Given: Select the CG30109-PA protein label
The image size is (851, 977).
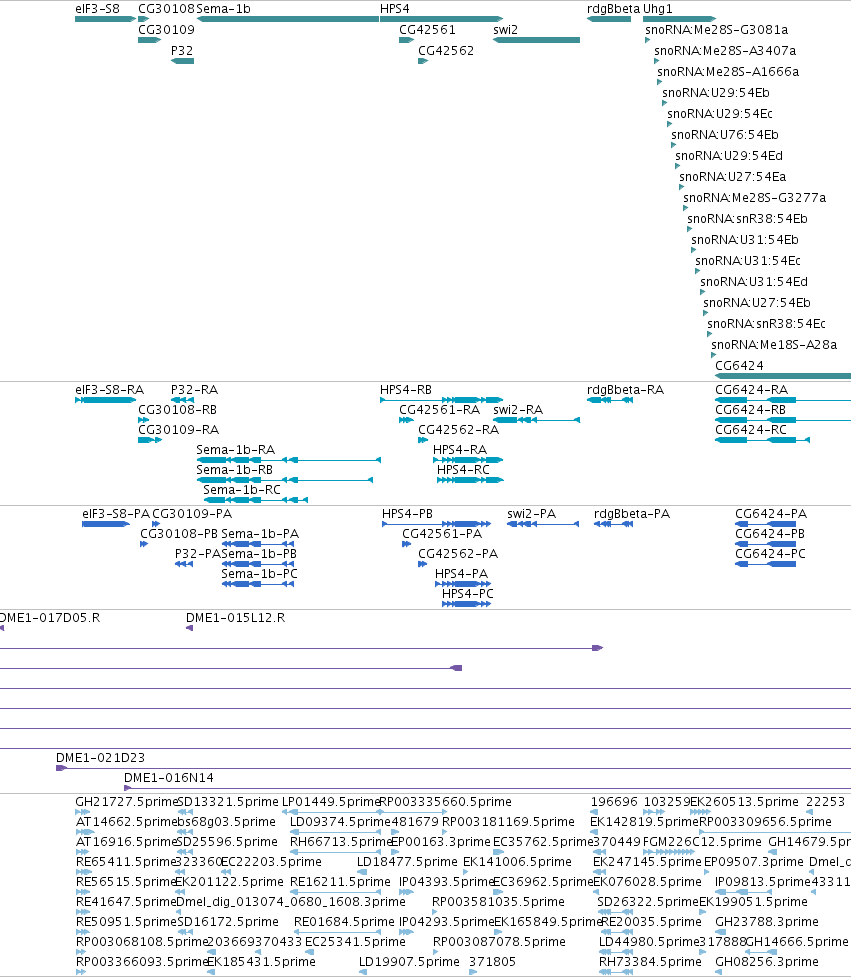Looking at the screenshot, I should point(193,514).
